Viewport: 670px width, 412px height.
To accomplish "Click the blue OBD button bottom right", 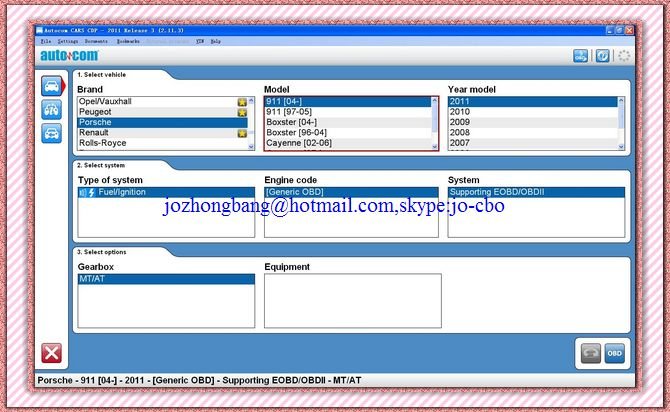I will tap(614, 353).
